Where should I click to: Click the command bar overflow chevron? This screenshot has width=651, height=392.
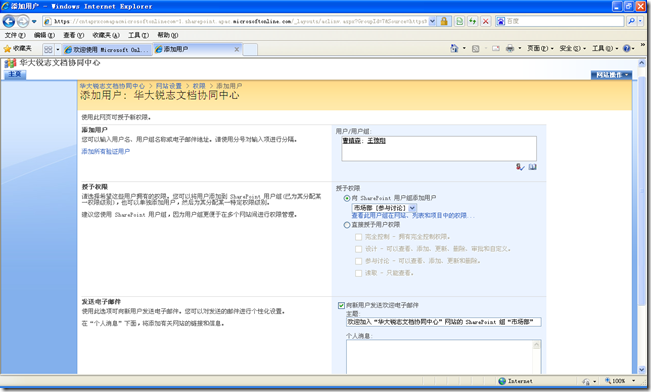pyautogui.click(x=643, y=44)
